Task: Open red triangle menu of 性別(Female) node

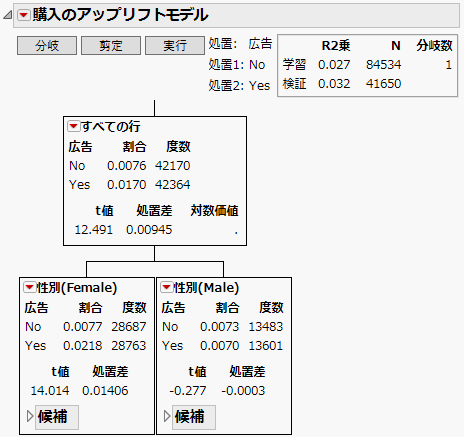Action: click(x=30, y=287)
